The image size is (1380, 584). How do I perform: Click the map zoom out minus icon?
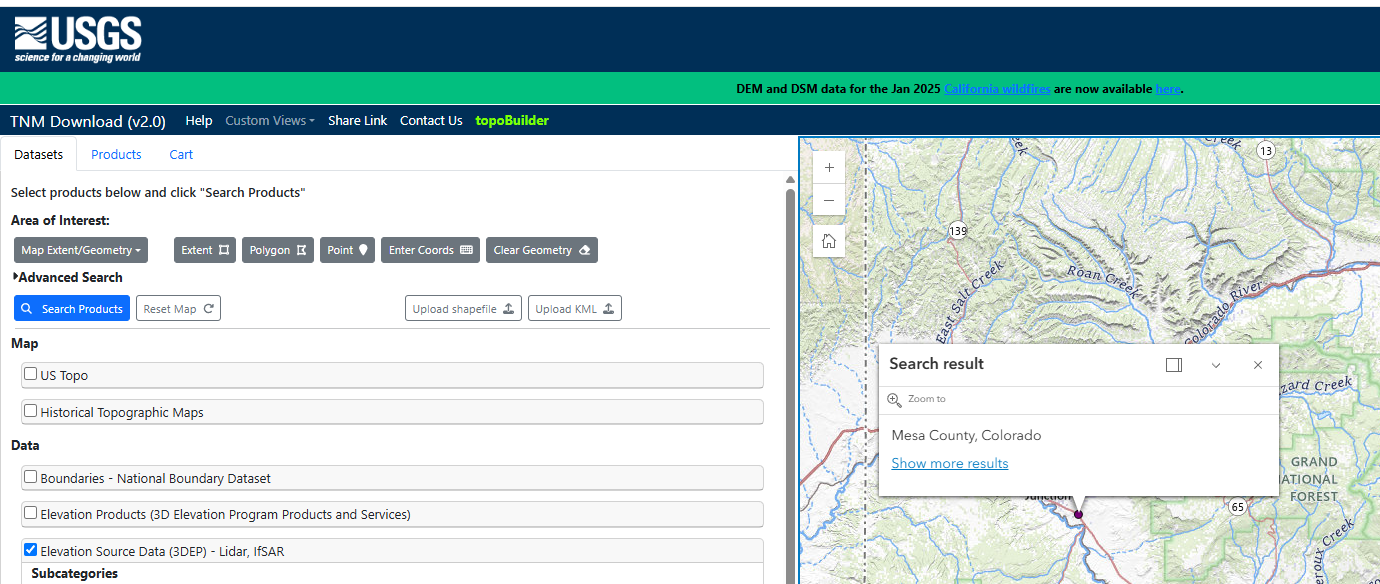point(829,200)
